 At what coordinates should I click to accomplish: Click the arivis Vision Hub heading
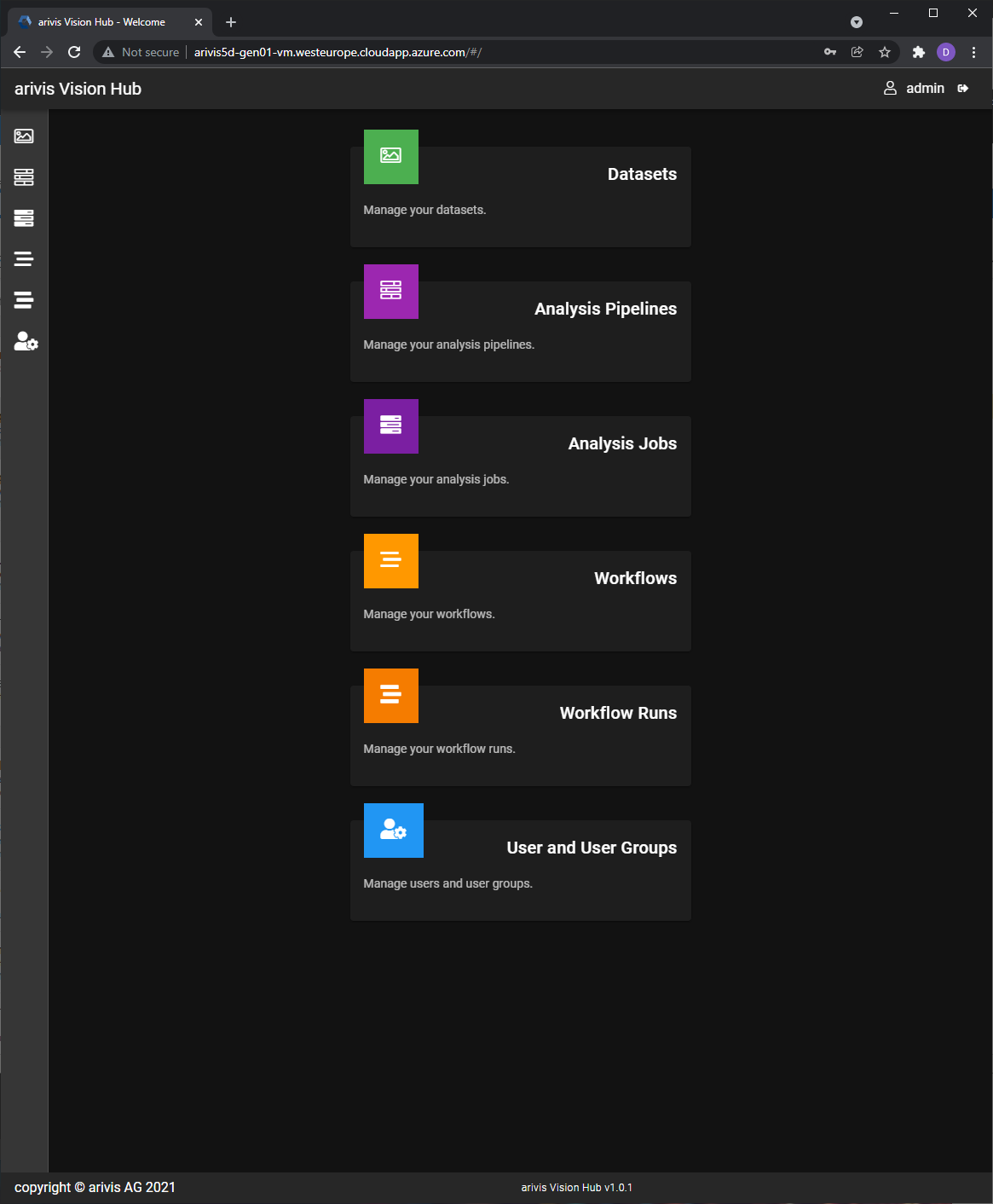pos(78,88)
